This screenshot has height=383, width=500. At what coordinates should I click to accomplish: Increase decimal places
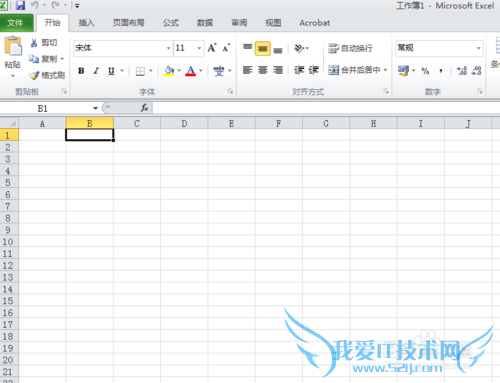(462, 71)
